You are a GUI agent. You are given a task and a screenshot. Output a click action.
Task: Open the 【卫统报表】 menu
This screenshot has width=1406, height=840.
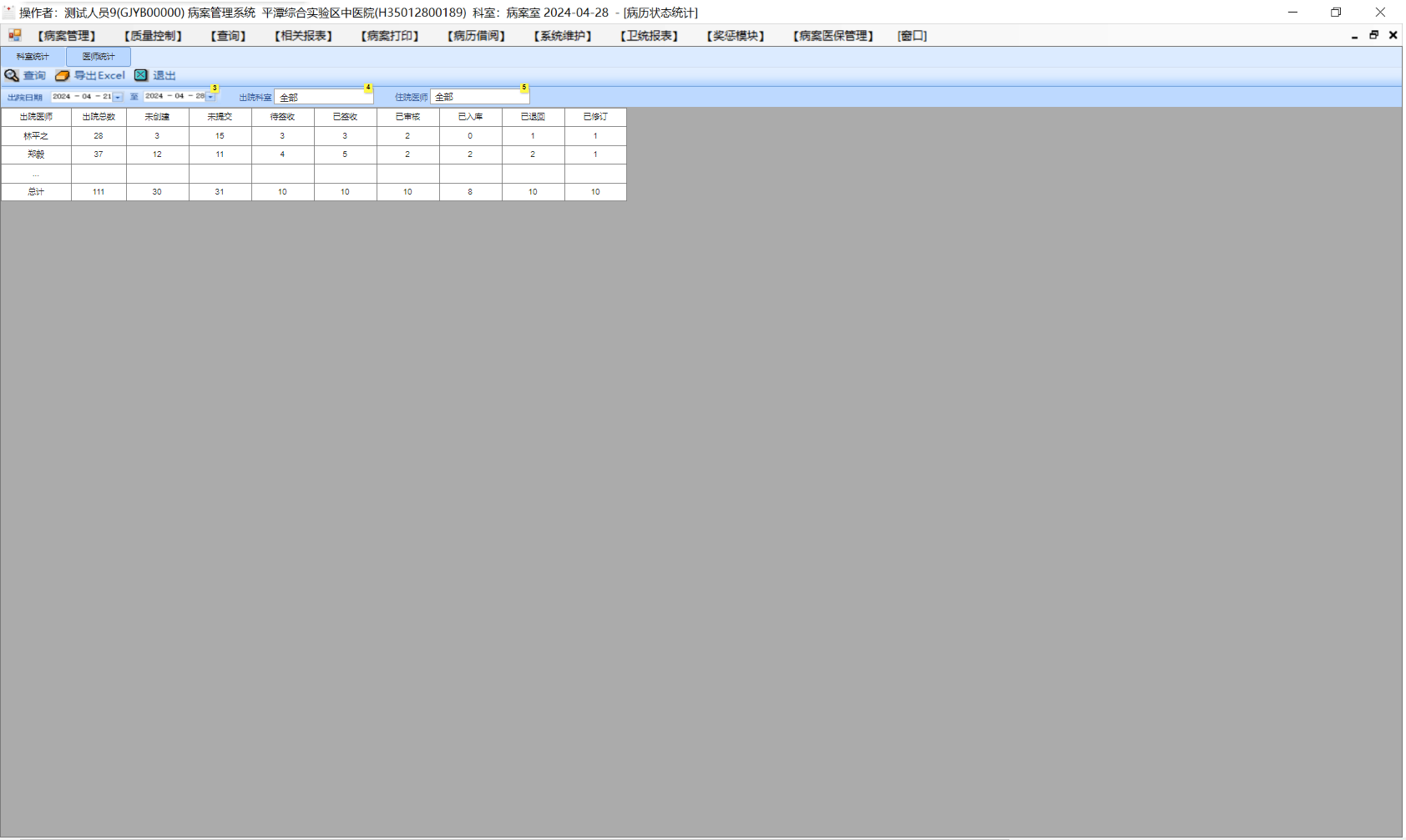[649, 36]
